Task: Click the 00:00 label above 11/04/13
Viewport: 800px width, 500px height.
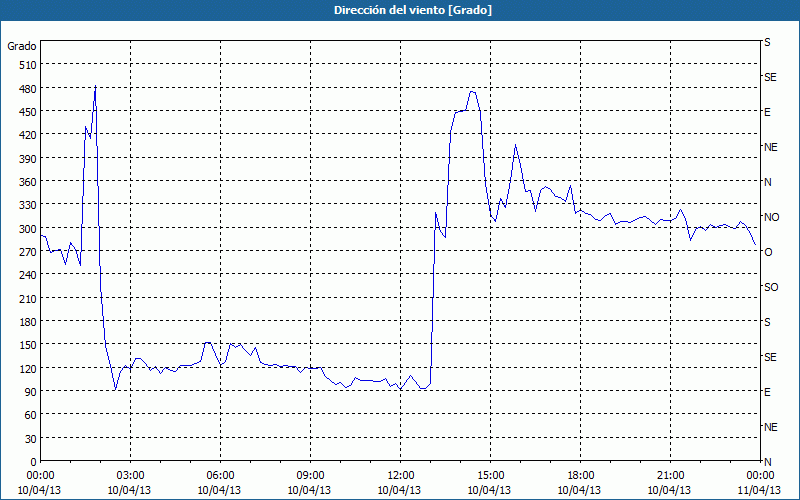Action: (760, 476)
